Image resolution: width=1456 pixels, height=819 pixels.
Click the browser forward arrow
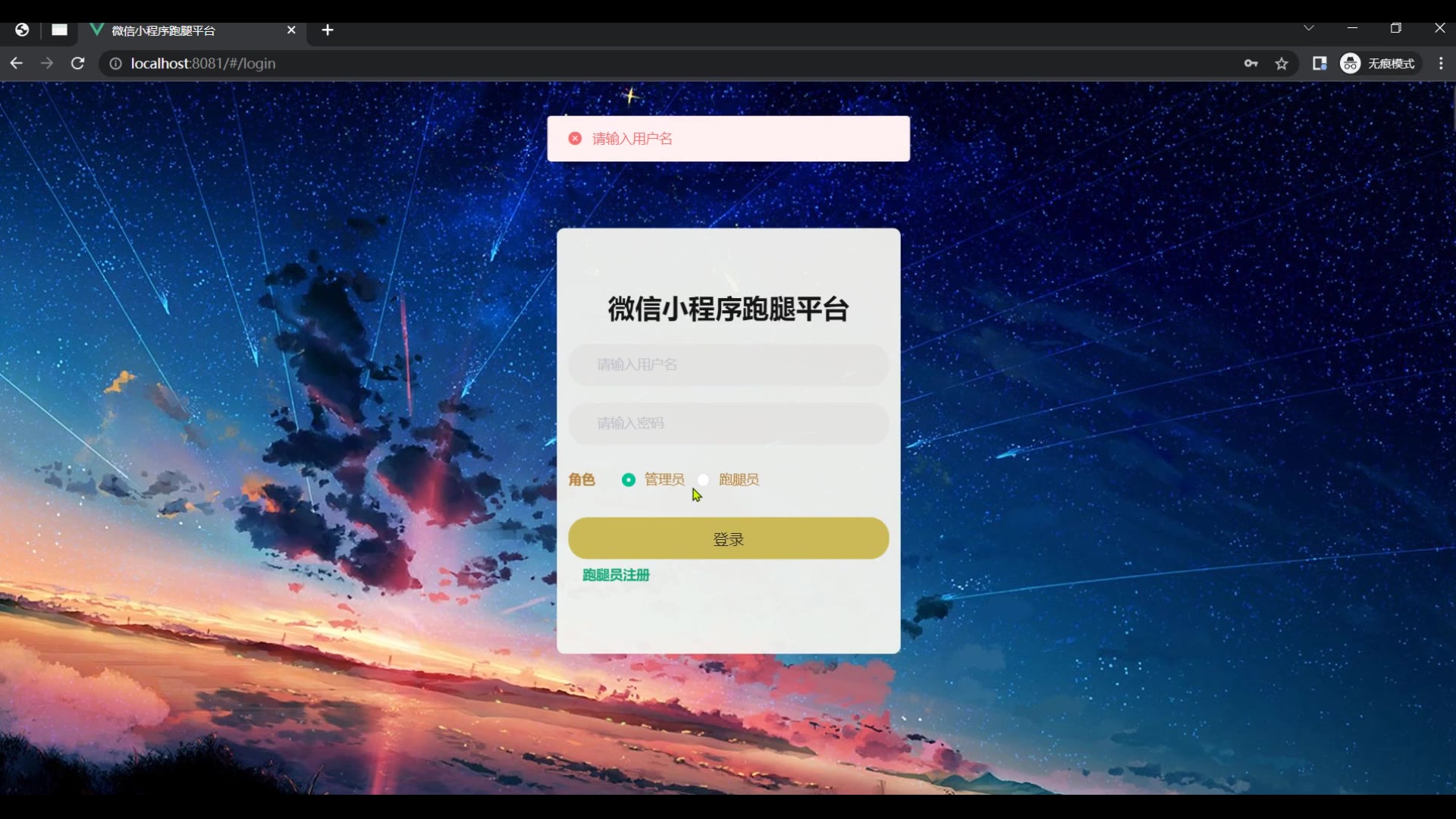tap(47, 64)
